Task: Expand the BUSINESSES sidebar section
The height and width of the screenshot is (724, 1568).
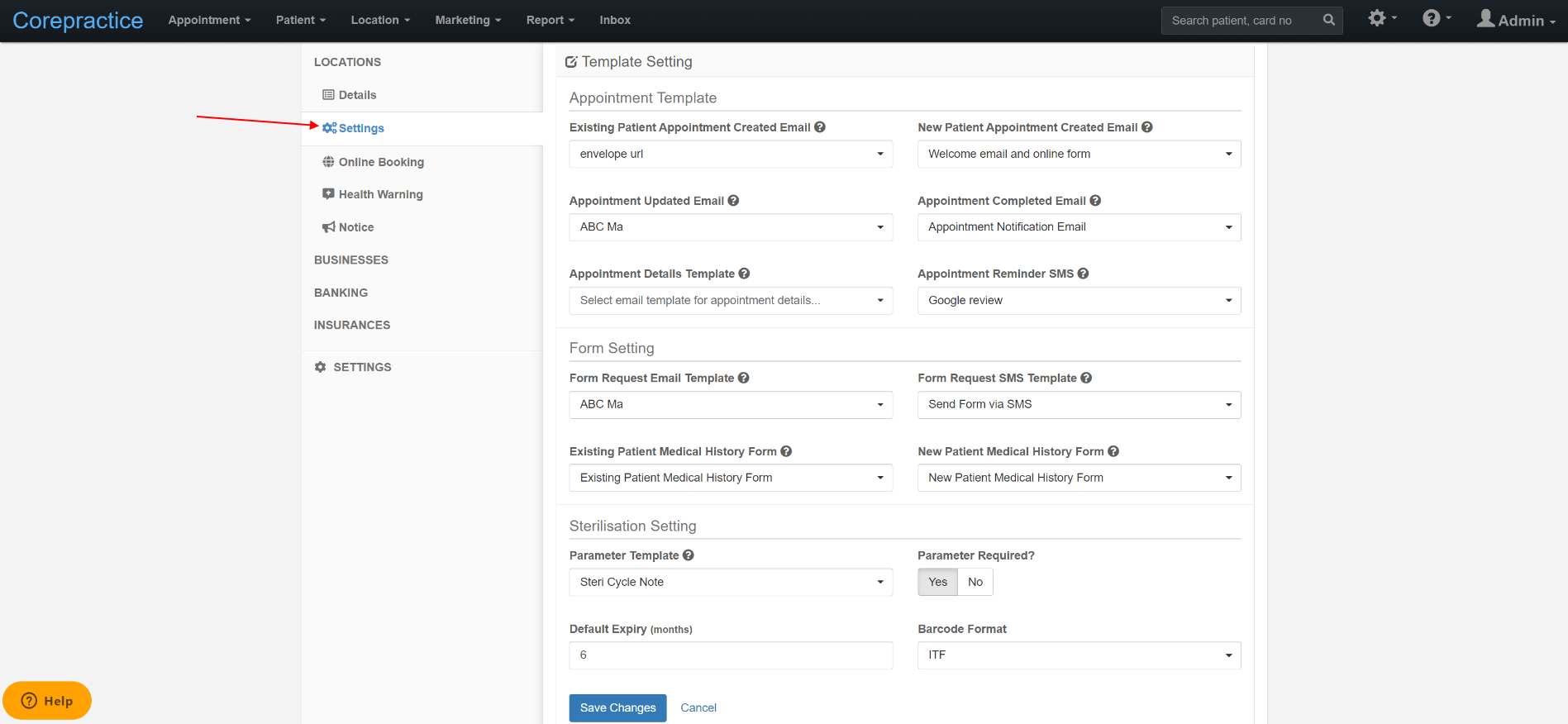Action: click(x=351, y=260)
